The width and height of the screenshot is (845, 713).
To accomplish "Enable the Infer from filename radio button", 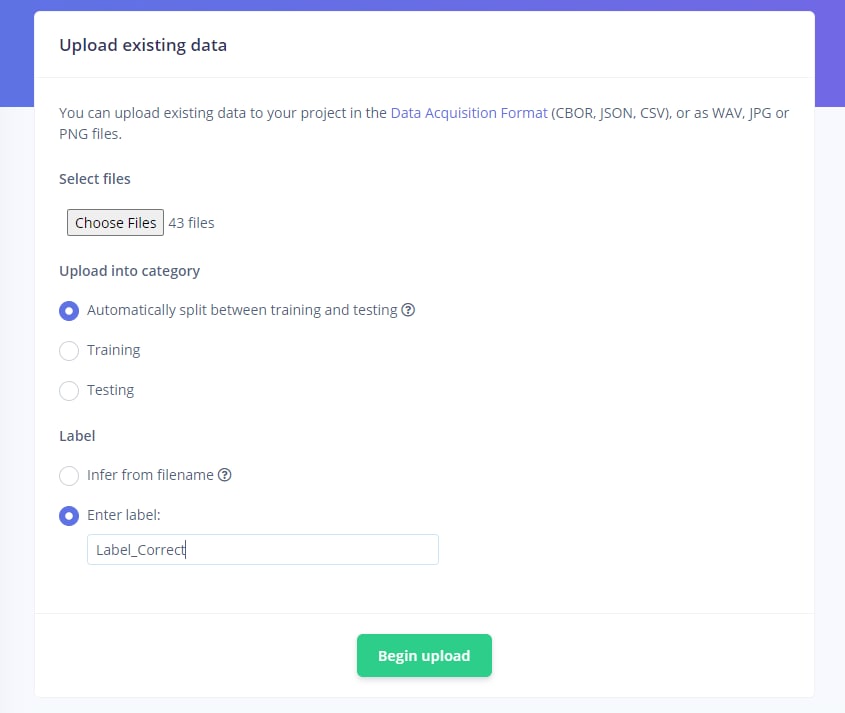I will click(69, 476).
